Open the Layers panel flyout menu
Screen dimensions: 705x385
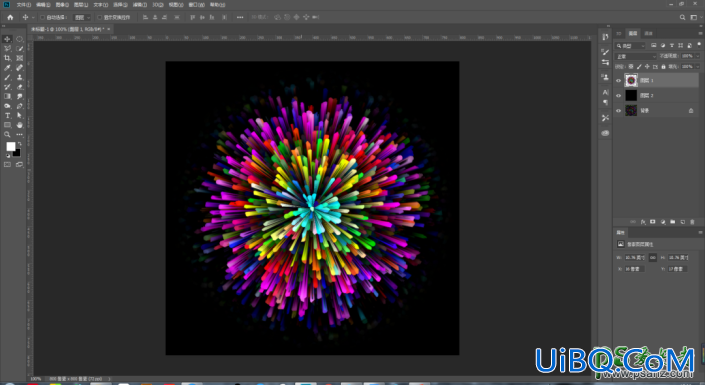click(x=701, y=33)
